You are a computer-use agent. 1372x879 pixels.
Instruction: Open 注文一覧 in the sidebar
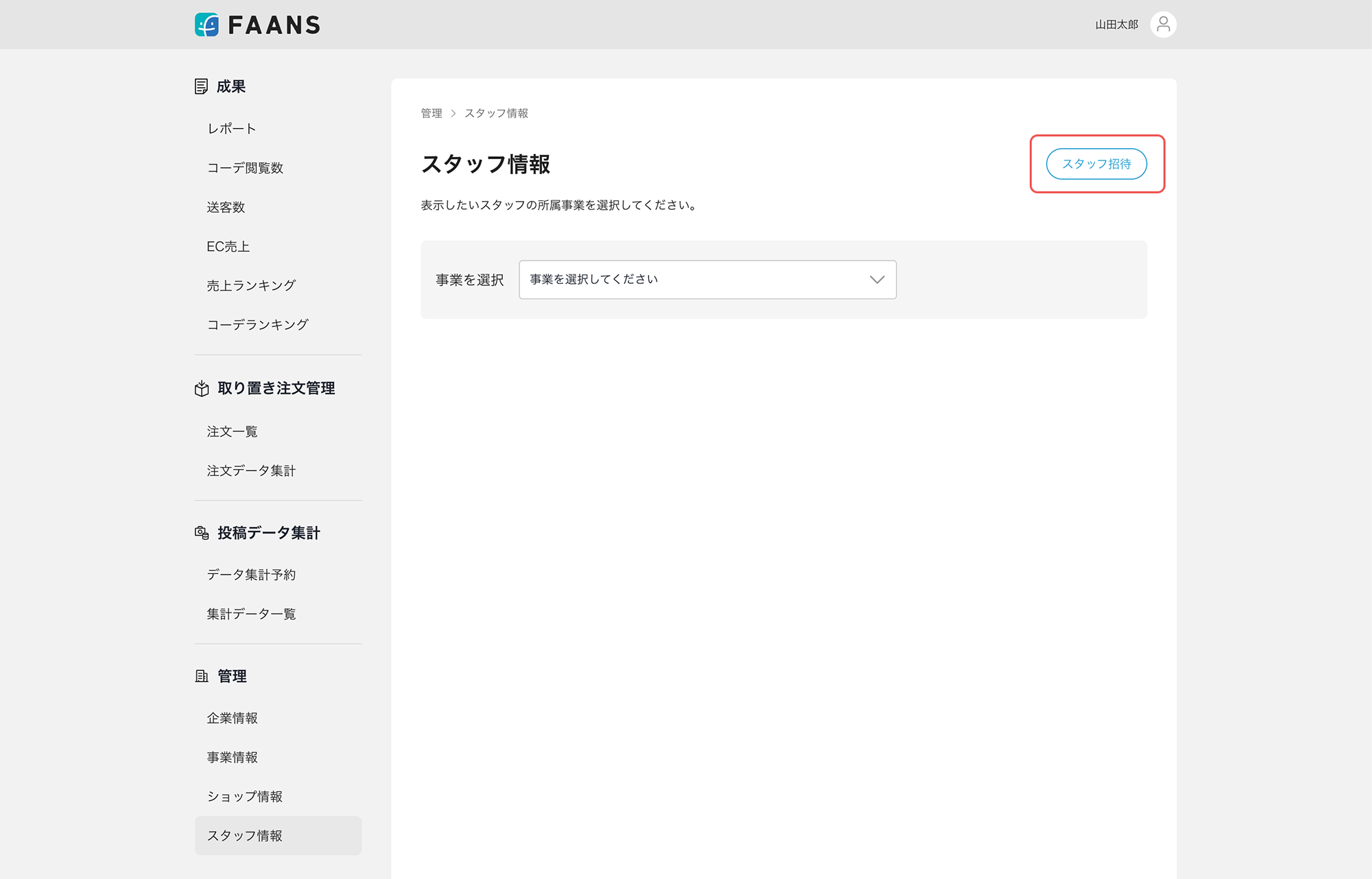(232, 431)
